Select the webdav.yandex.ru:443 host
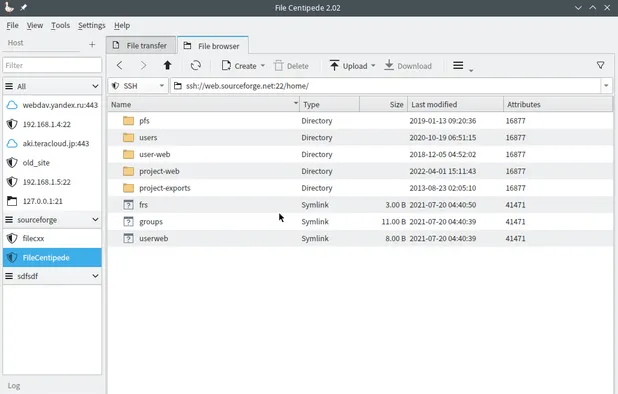The width and height of the screenshot is (618, 394). (52, 105)
